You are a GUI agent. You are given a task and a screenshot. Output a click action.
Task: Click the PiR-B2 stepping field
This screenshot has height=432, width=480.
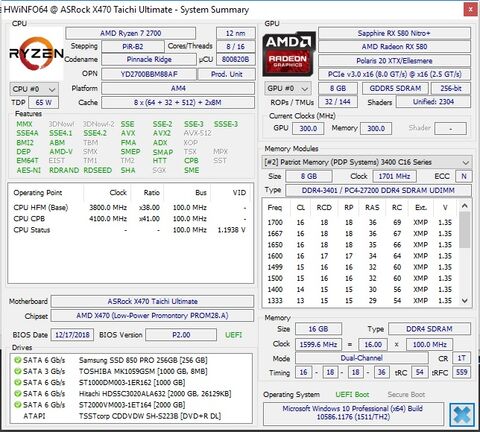click(x=133, y=47)
